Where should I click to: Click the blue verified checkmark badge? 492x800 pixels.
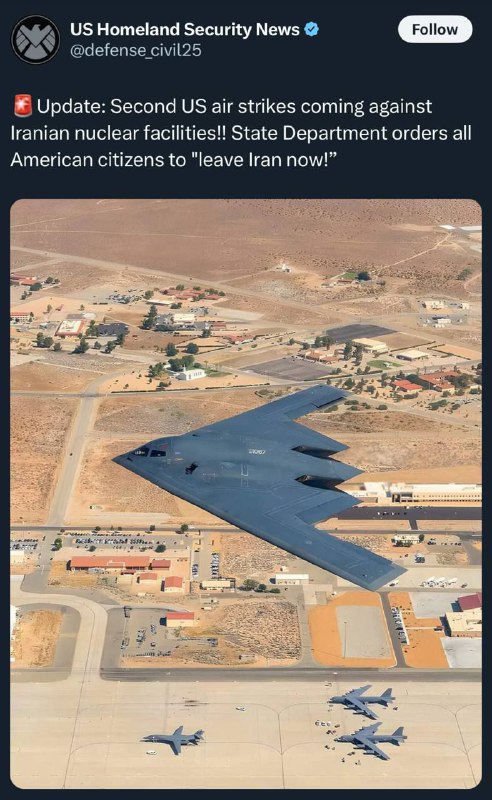tap(311, 29)
